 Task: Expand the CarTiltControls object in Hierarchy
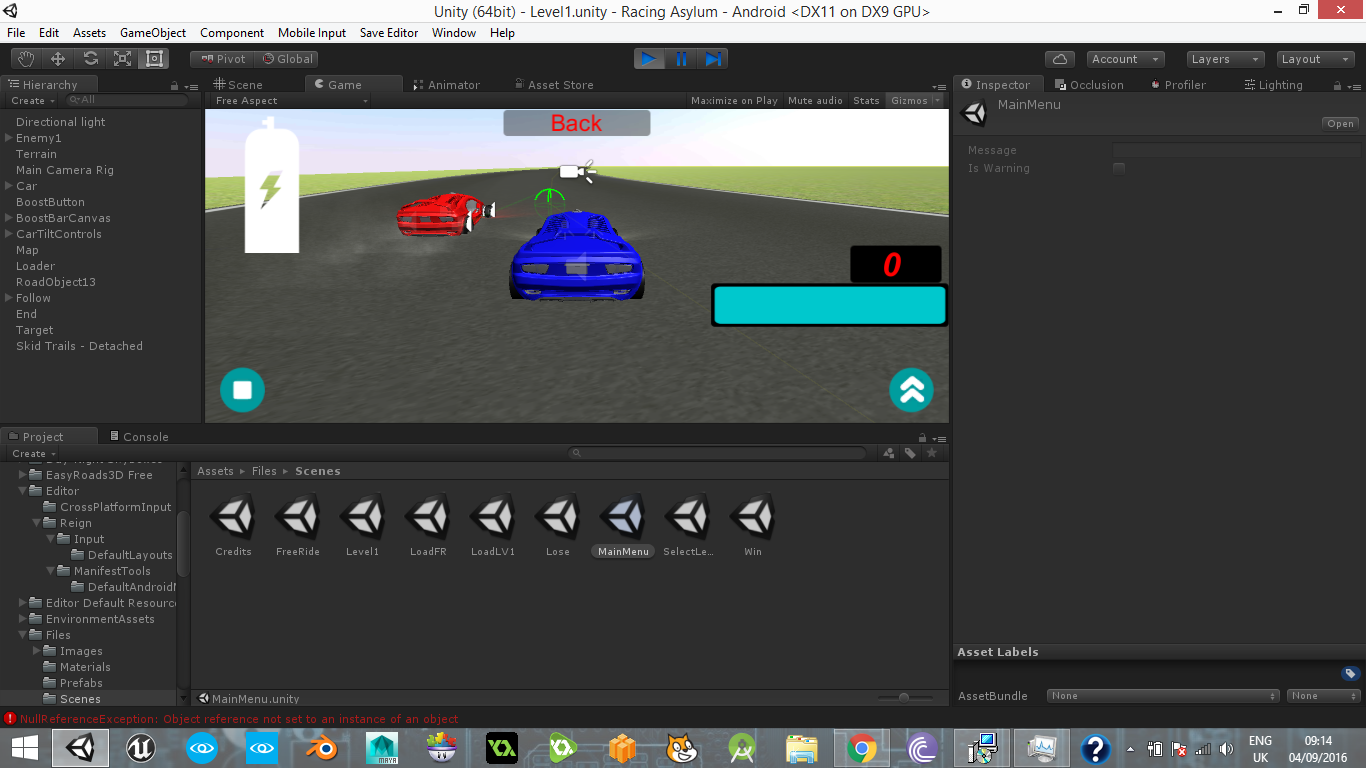click(9, 234)
